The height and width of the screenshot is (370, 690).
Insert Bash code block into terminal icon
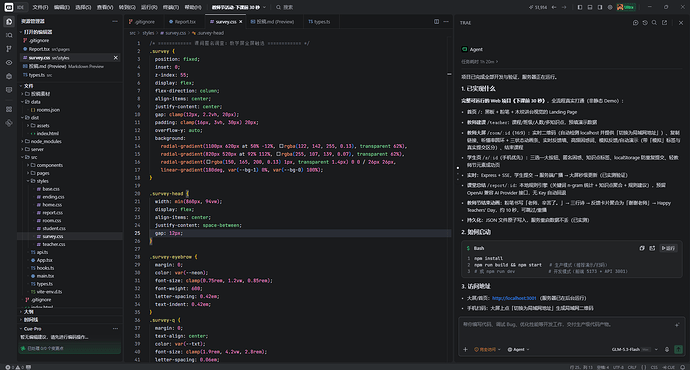(652, 248)
